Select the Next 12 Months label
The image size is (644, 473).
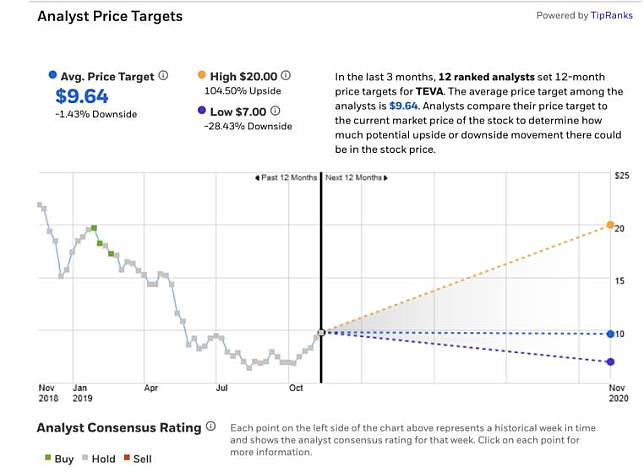click(355, 178)
